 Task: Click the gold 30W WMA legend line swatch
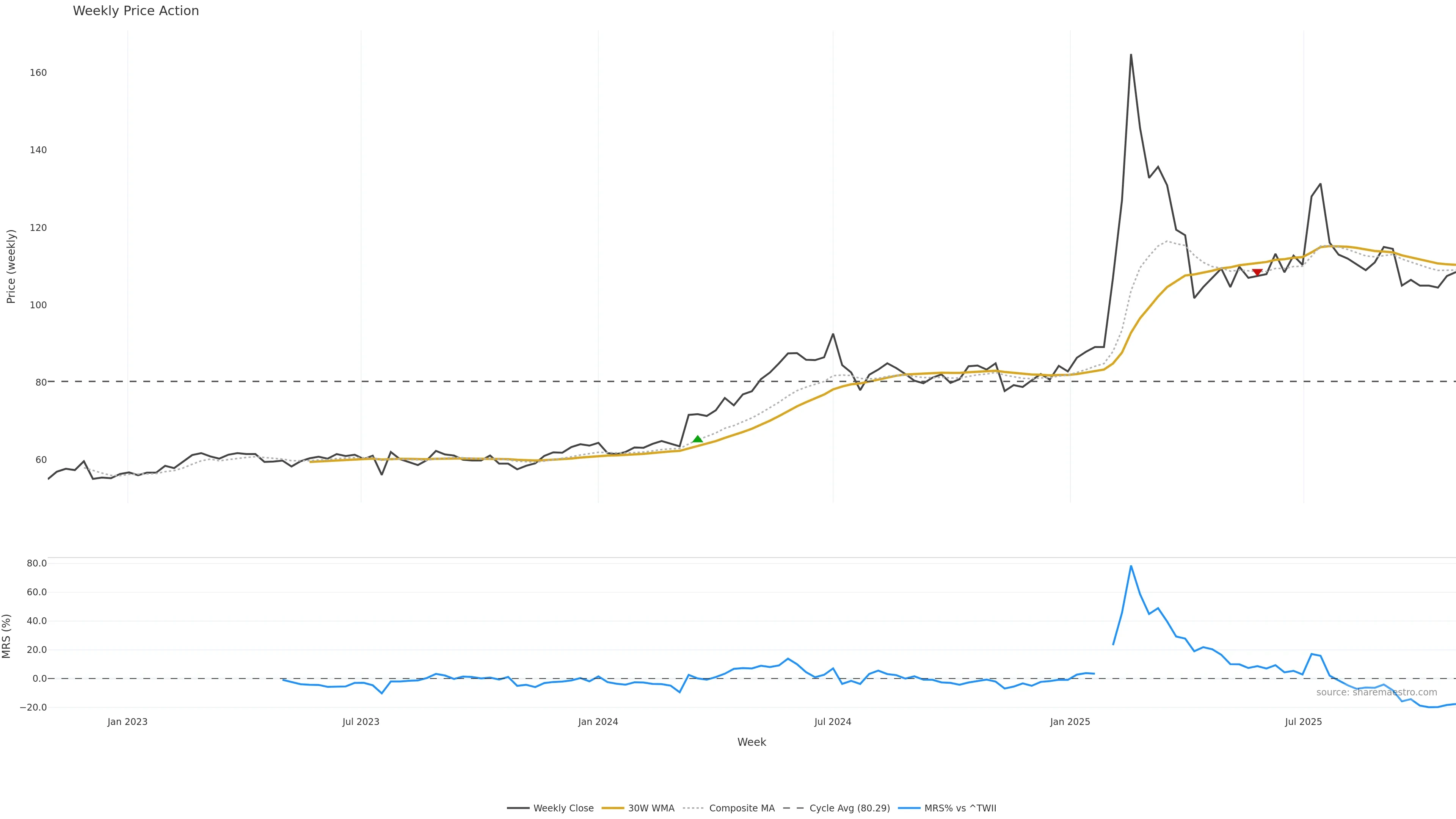click(x=613, y=808)
